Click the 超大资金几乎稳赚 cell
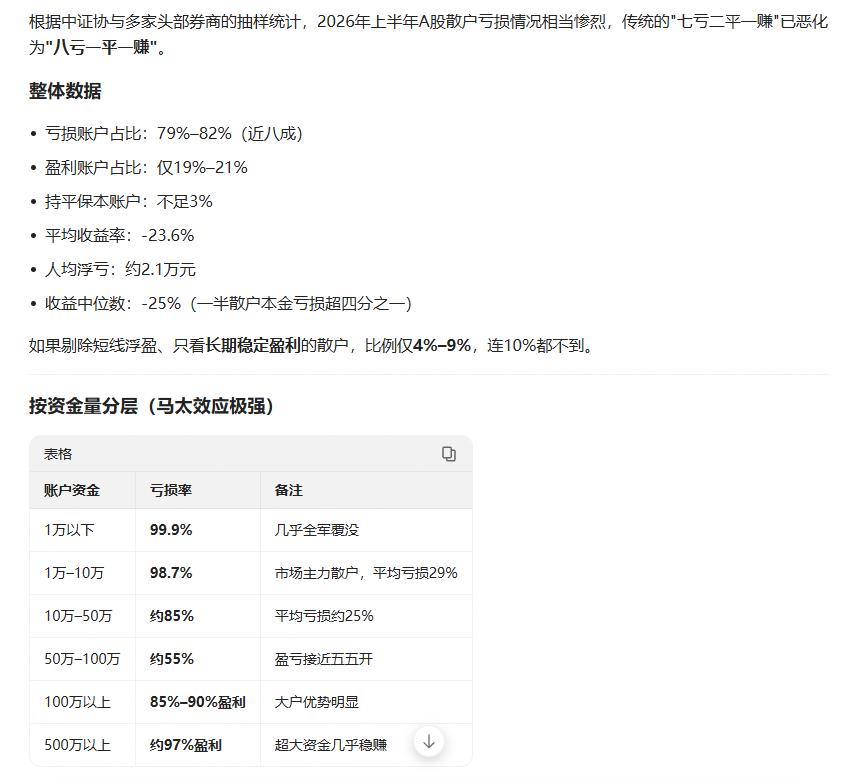Image resolution: width=852 pixels, height=778 pixels. [x=331, y=745]
